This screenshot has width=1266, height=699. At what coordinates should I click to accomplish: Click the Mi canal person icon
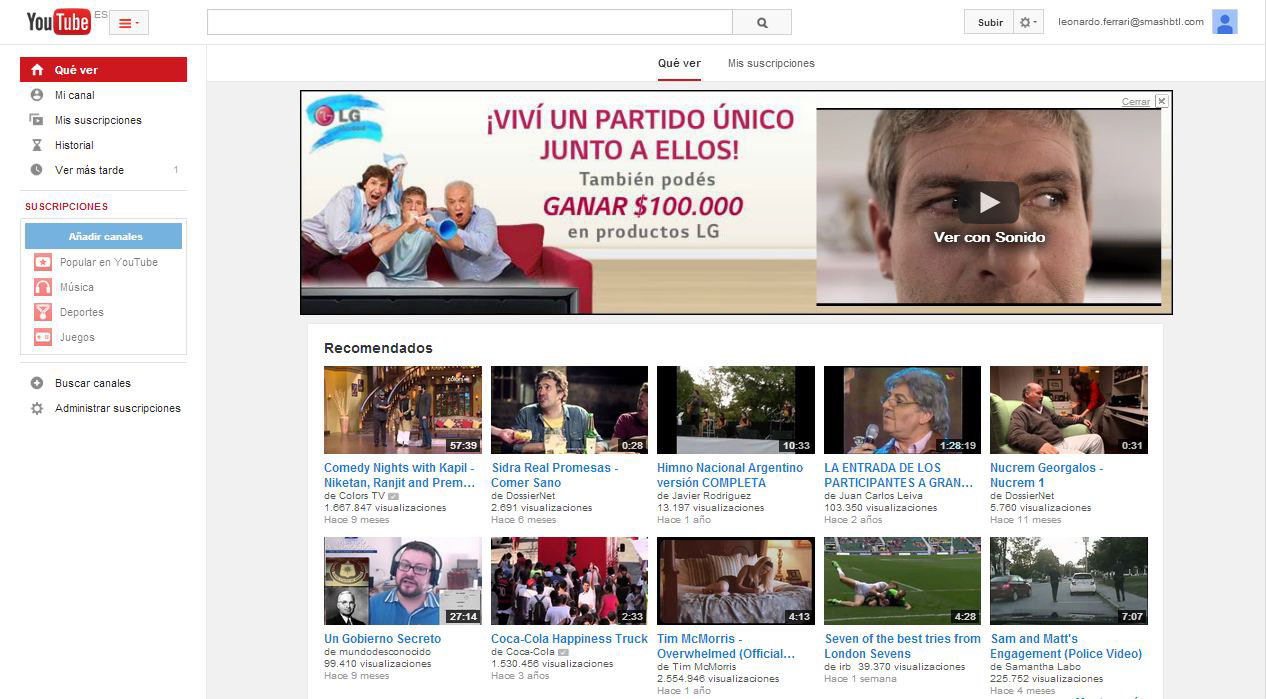(37, 95)
